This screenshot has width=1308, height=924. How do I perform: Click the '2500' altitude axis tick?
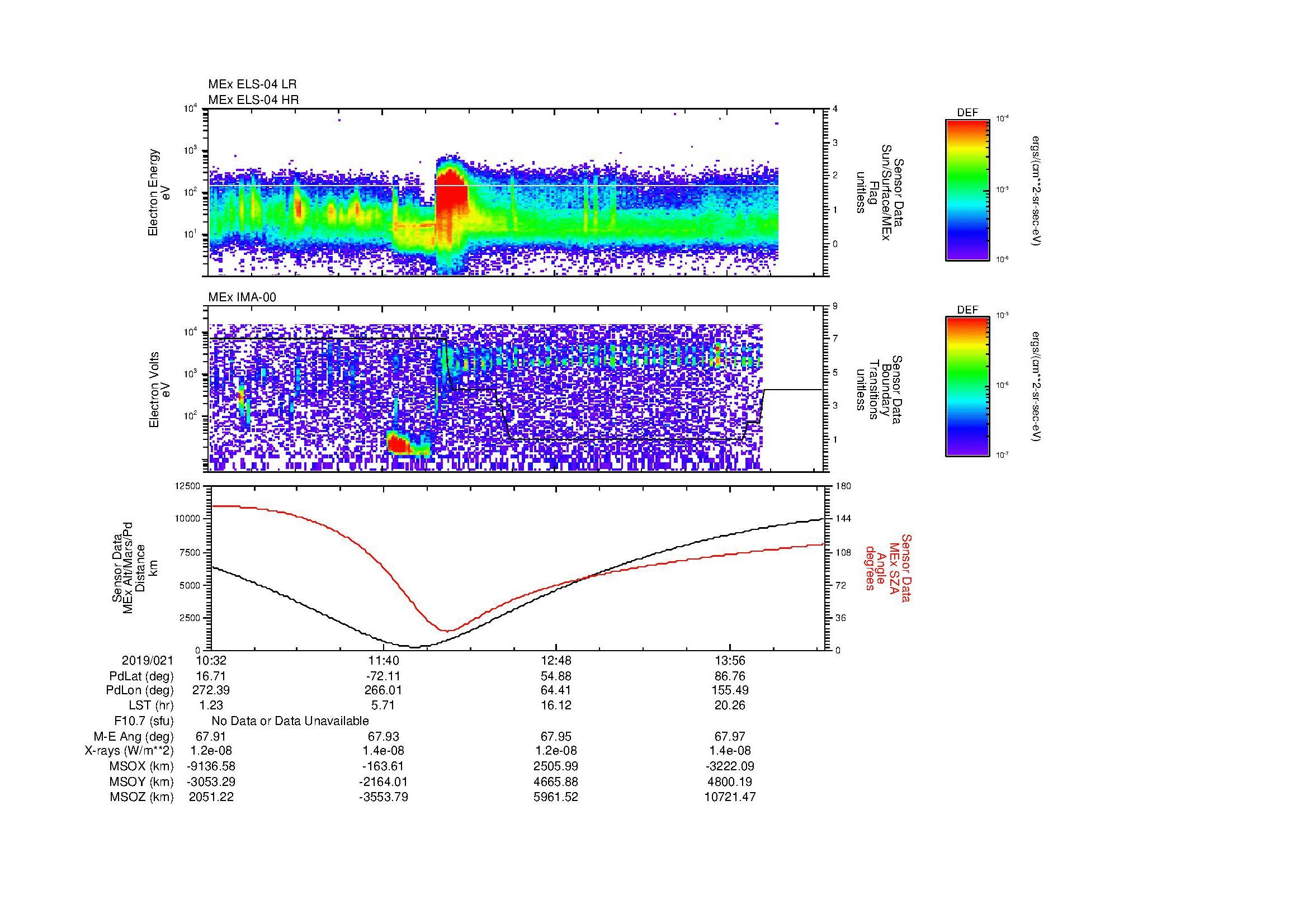(191, 618)
